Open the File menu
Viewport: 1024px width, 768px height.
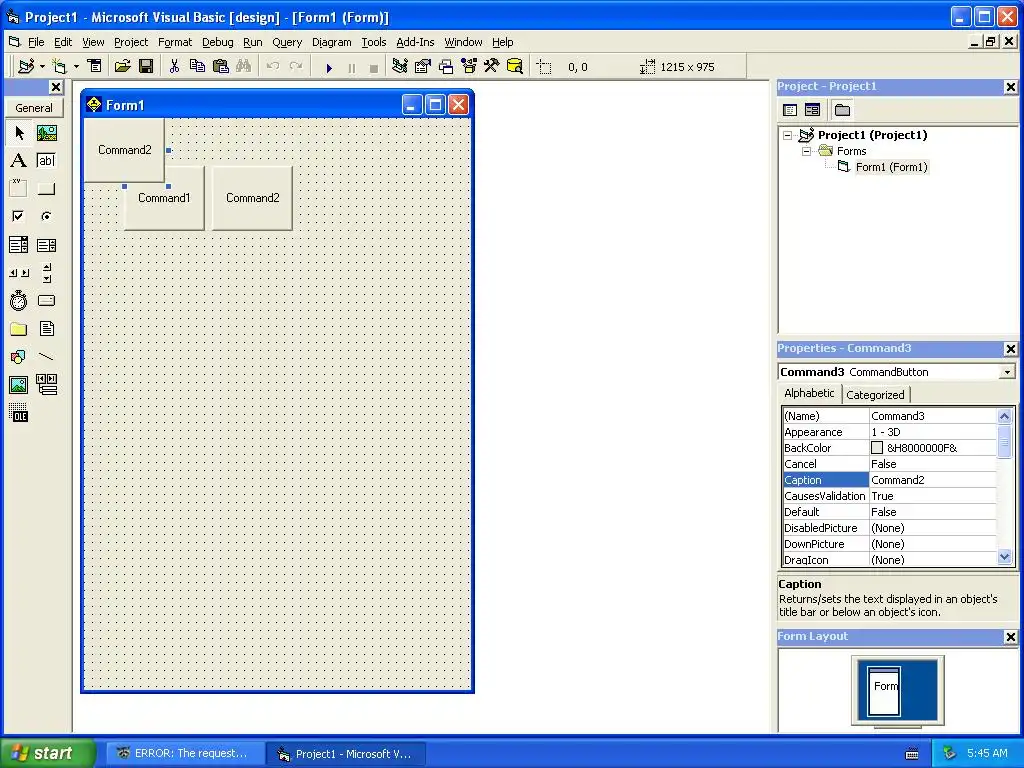coord(36,42)
